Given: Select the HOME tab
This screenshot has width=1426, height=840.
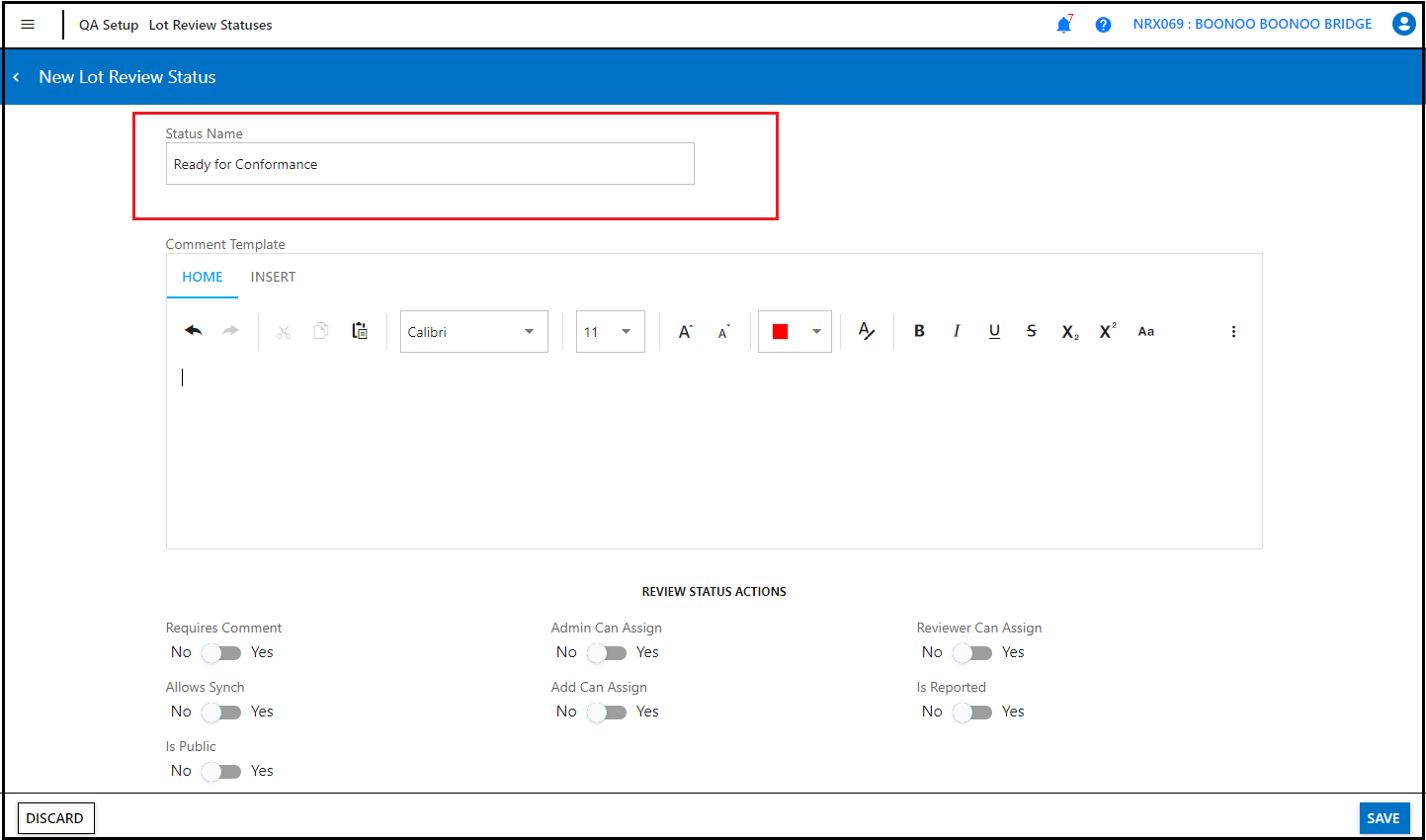Looking at the screenshot, I should pyautogui.click(x=202, y=277).
